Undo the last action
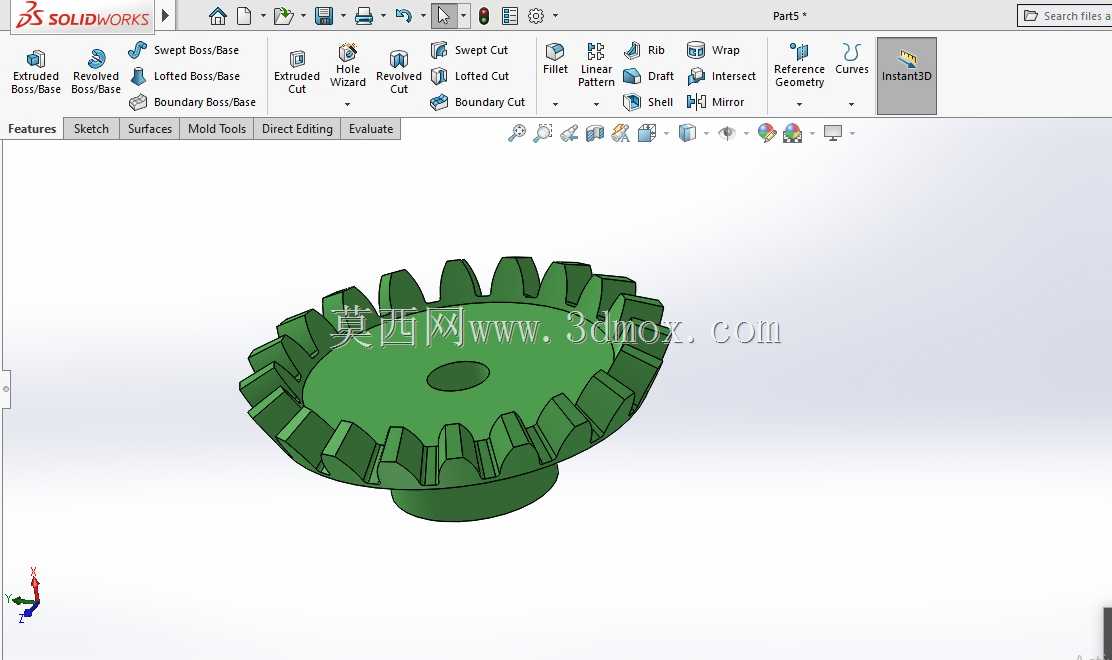 (x=404, y=16)
